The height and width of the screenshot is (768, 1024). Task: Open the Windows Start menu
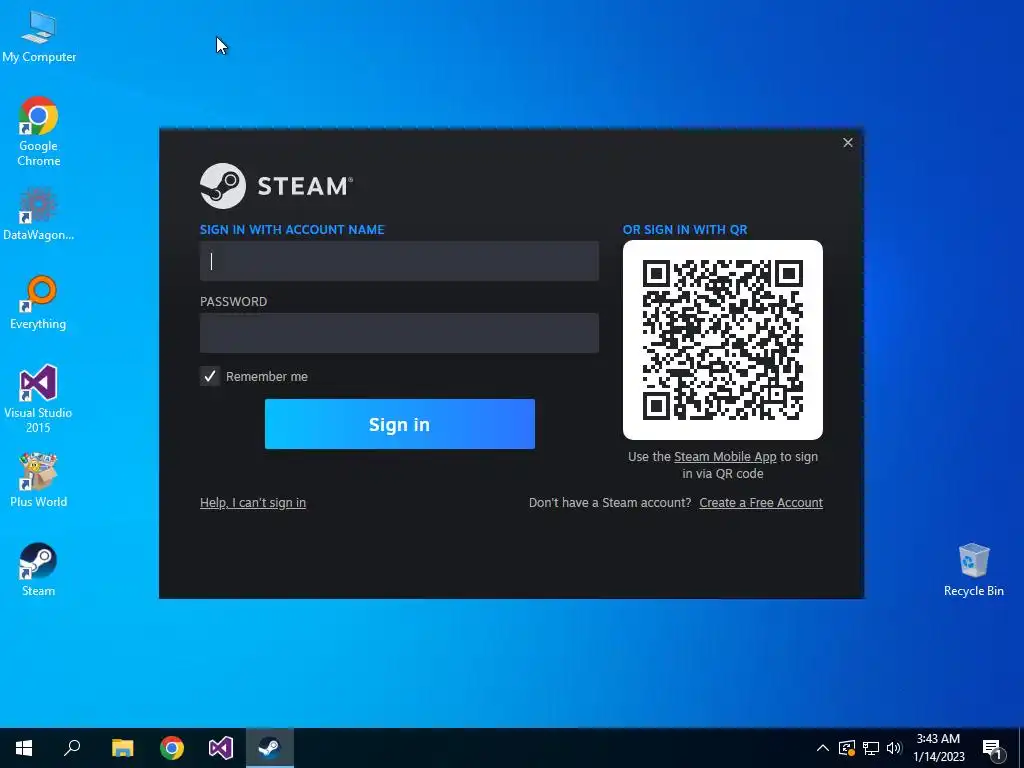click(x=24, y=748)
